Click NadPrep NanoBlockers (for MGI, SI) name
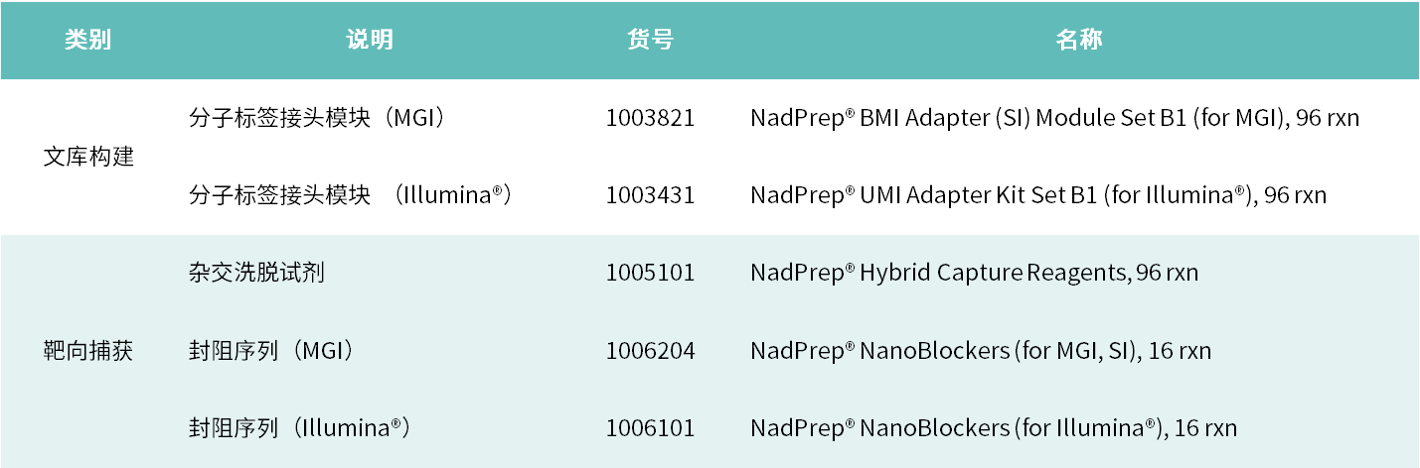Viewport: 1420px width, 468px height. tap(980, 351)
